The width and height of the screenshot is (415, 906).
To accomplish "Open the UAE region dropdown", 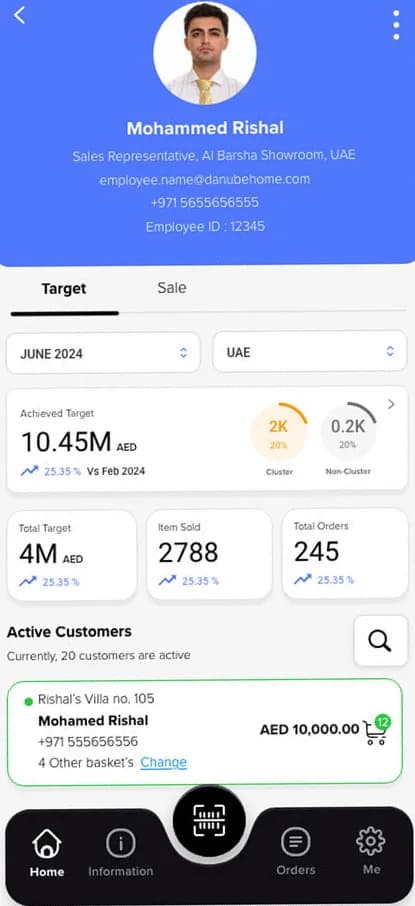I will click(310, 352).
